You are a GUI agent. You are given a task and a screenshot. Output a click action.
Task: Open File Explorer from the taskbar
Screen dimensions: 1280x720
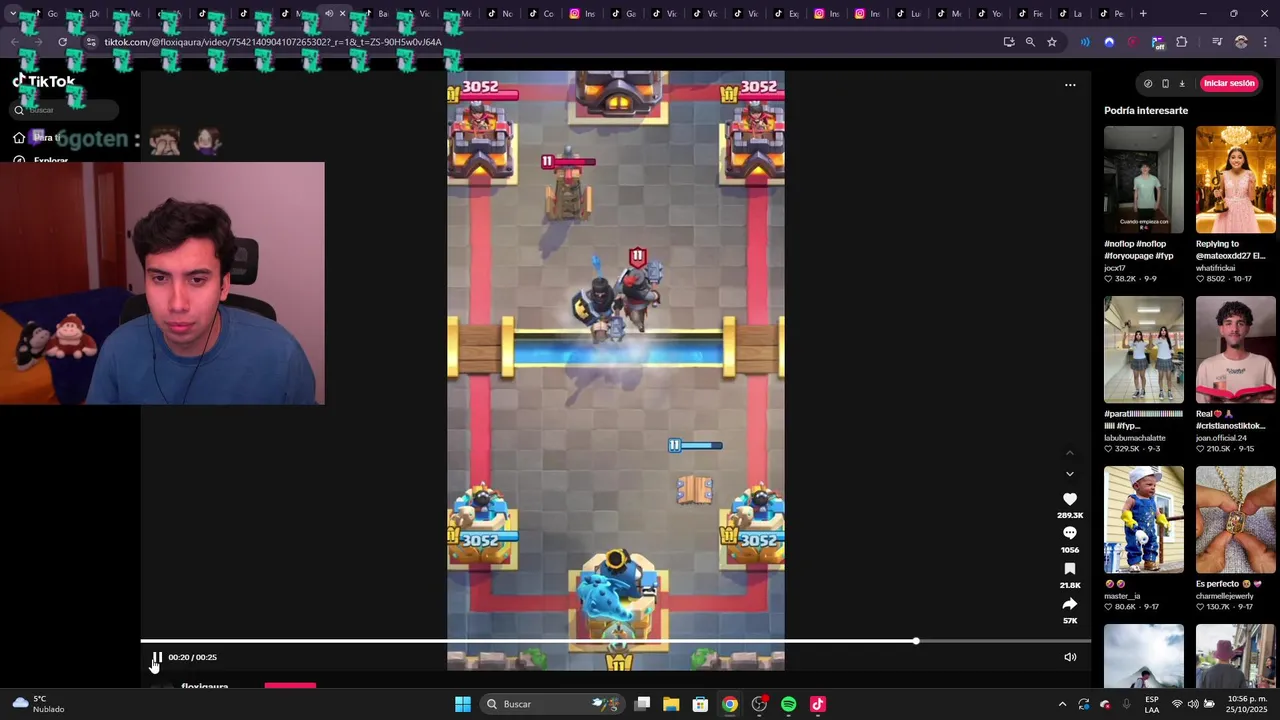click(671, 704)
